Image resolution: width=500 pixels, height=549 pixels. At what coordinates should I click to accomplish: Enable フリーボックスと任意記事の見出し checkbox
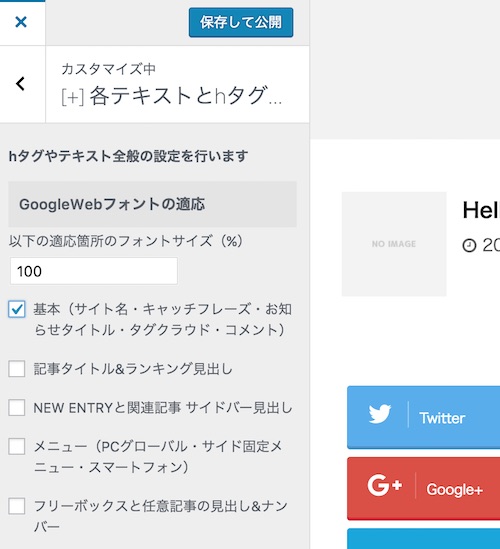pyautogui.click(x=17, y=506)
